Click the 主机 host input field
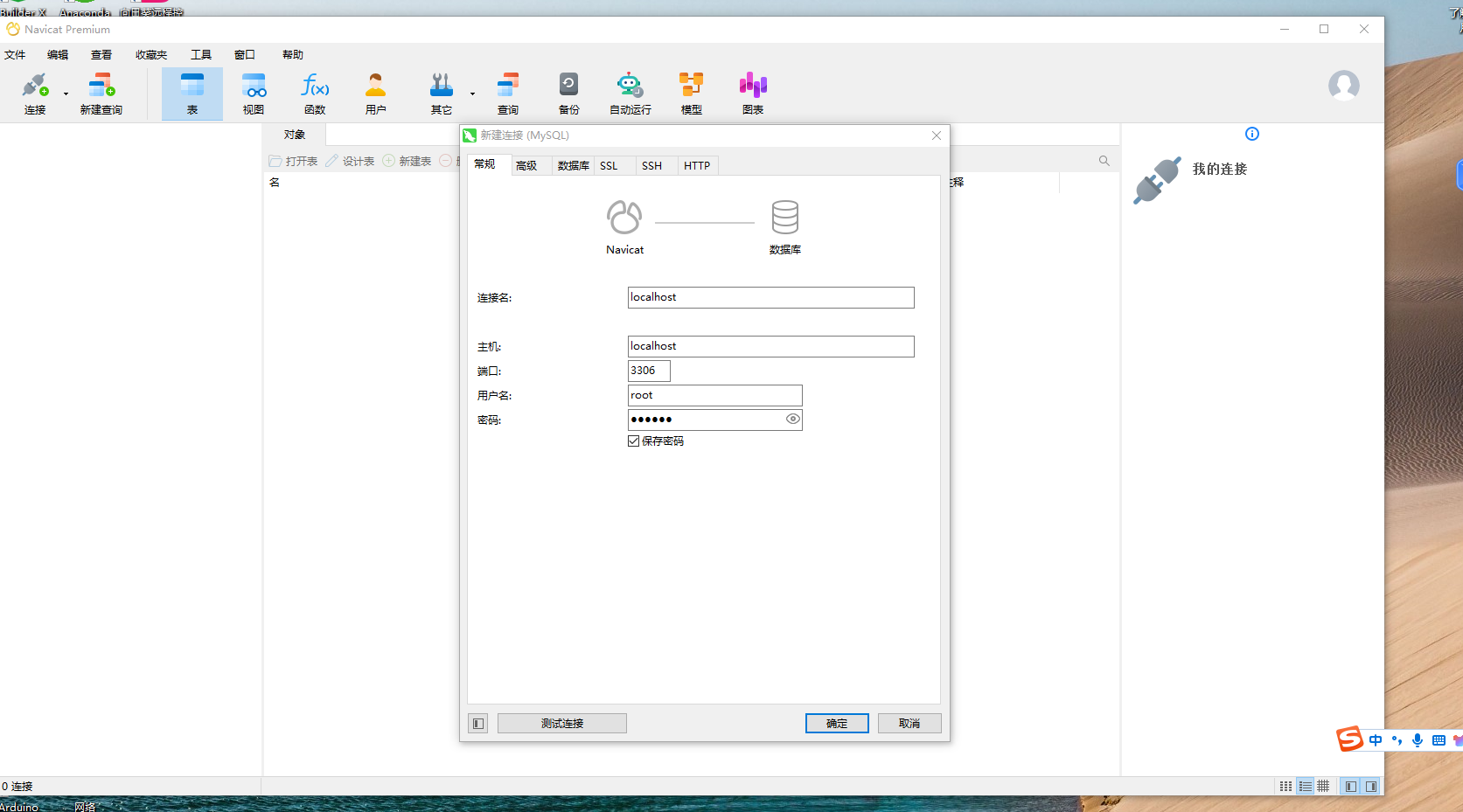Image resolution: width=1463 pixels, height=812 pixels. pyautogui.click(x=771, y=346)
